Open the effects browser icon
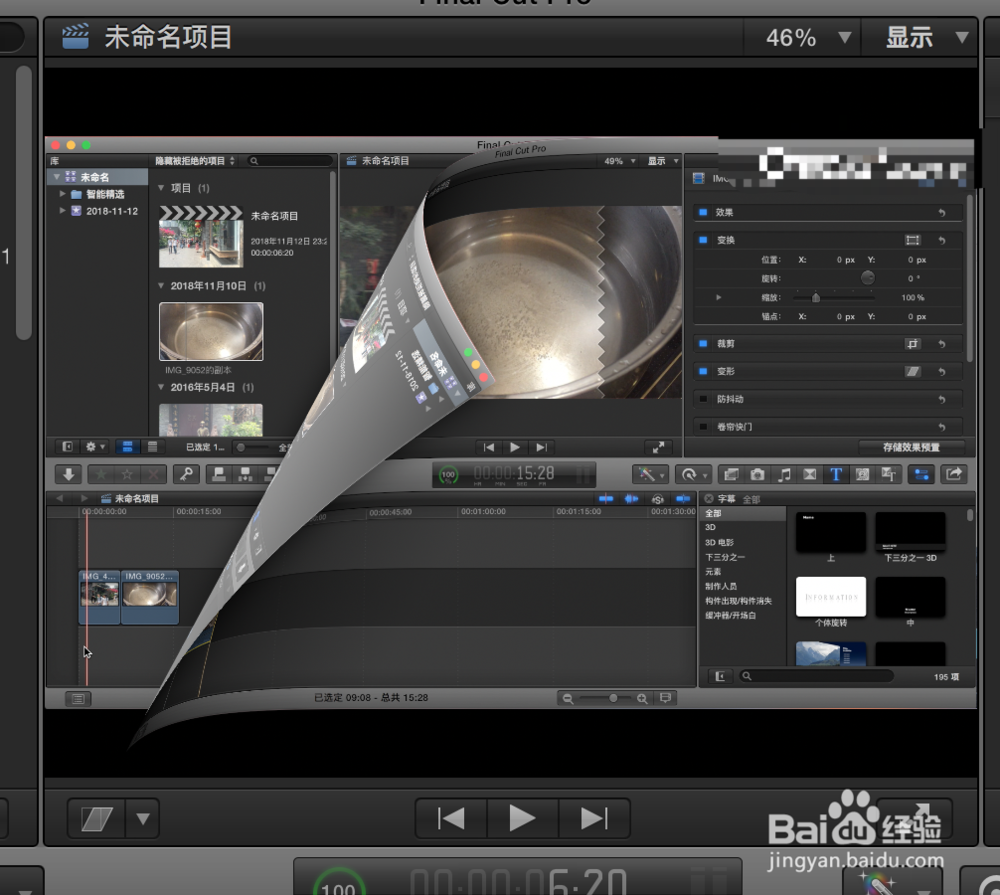Viewport: 1000px width, 895px height. pos(732,475)
